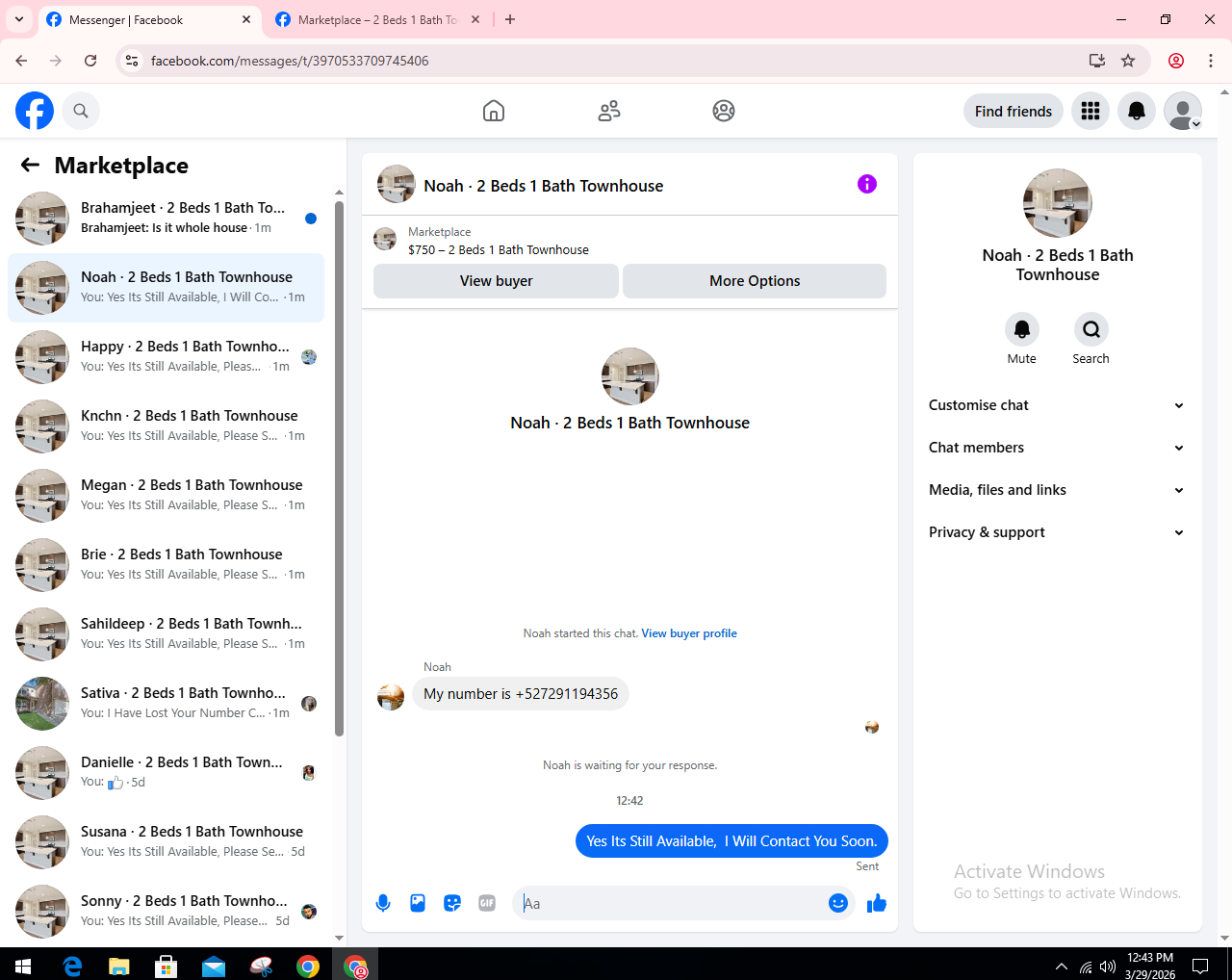Open the Happy 2 Beds conversation
The image size is (1232, 980).
point(166,357)
